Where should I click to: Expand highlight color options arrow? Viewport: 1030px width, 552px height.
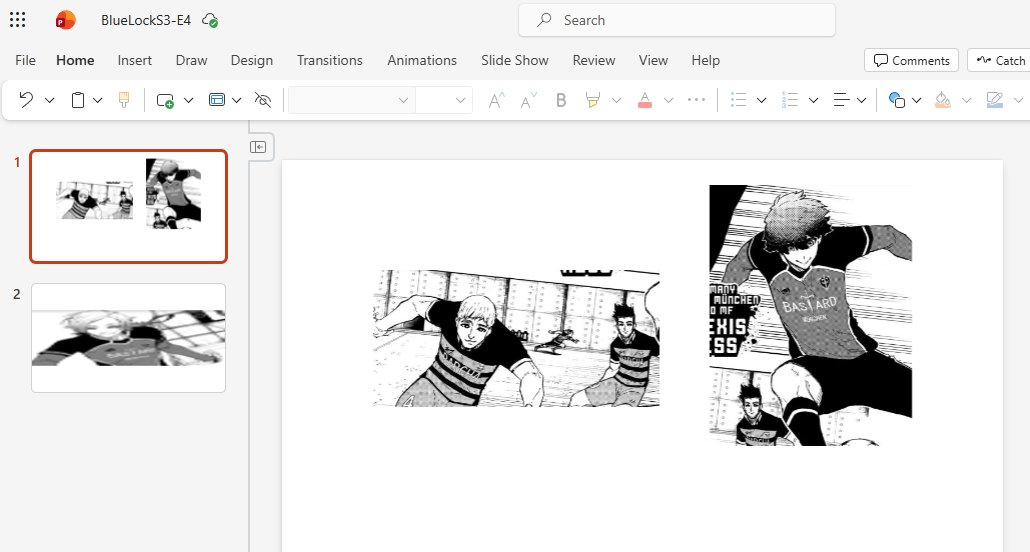point(616,100)
